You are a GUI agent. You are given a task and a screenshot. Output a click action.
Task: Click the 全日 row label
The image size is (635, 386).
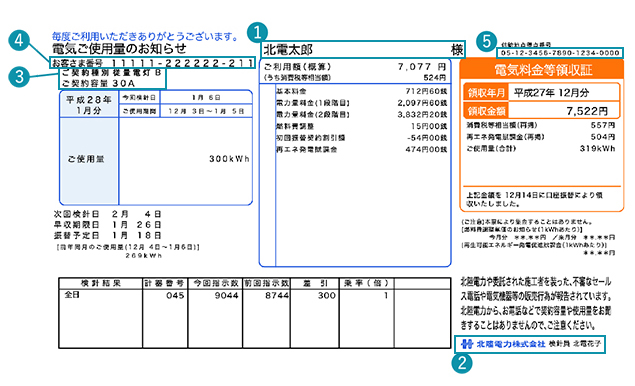pos(72,295)
